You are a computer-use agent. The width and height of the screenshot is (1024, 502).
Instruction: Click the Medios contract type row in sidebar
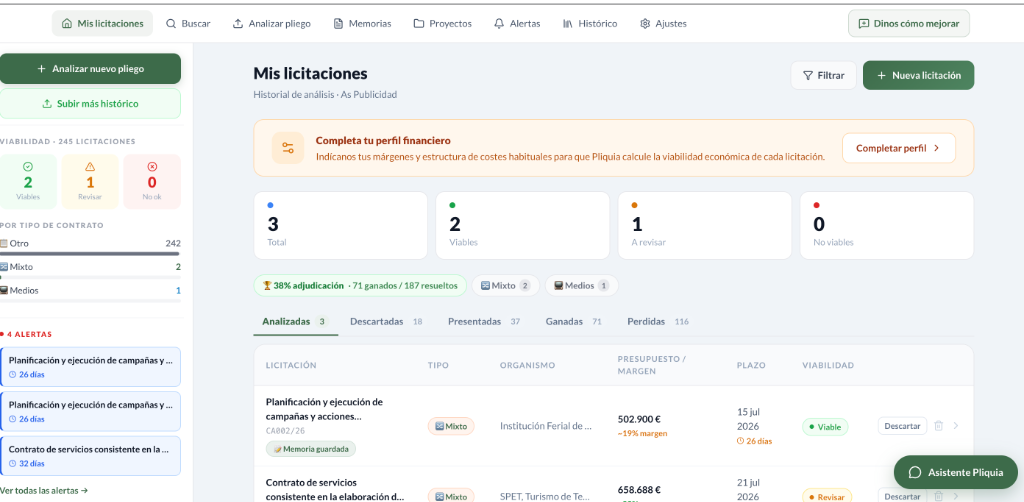[x=90, y=294]
